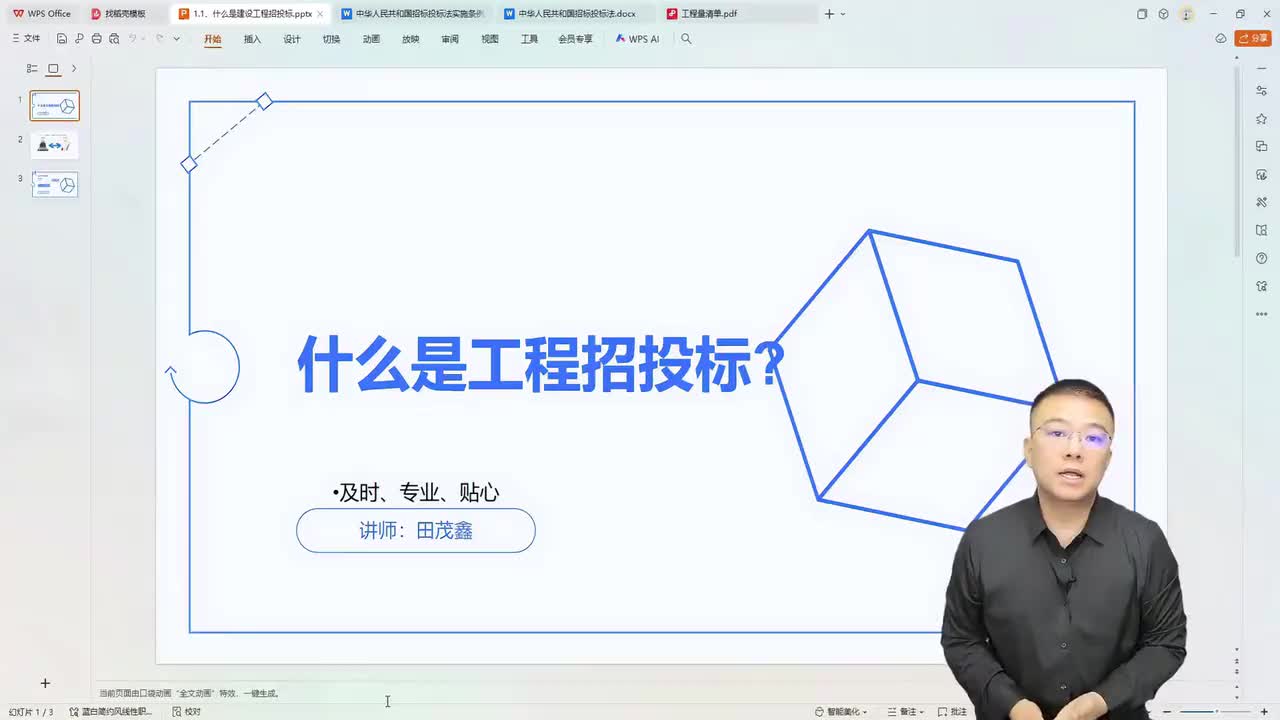
Task: Click the orange 分享 button
Action: 1253,38
